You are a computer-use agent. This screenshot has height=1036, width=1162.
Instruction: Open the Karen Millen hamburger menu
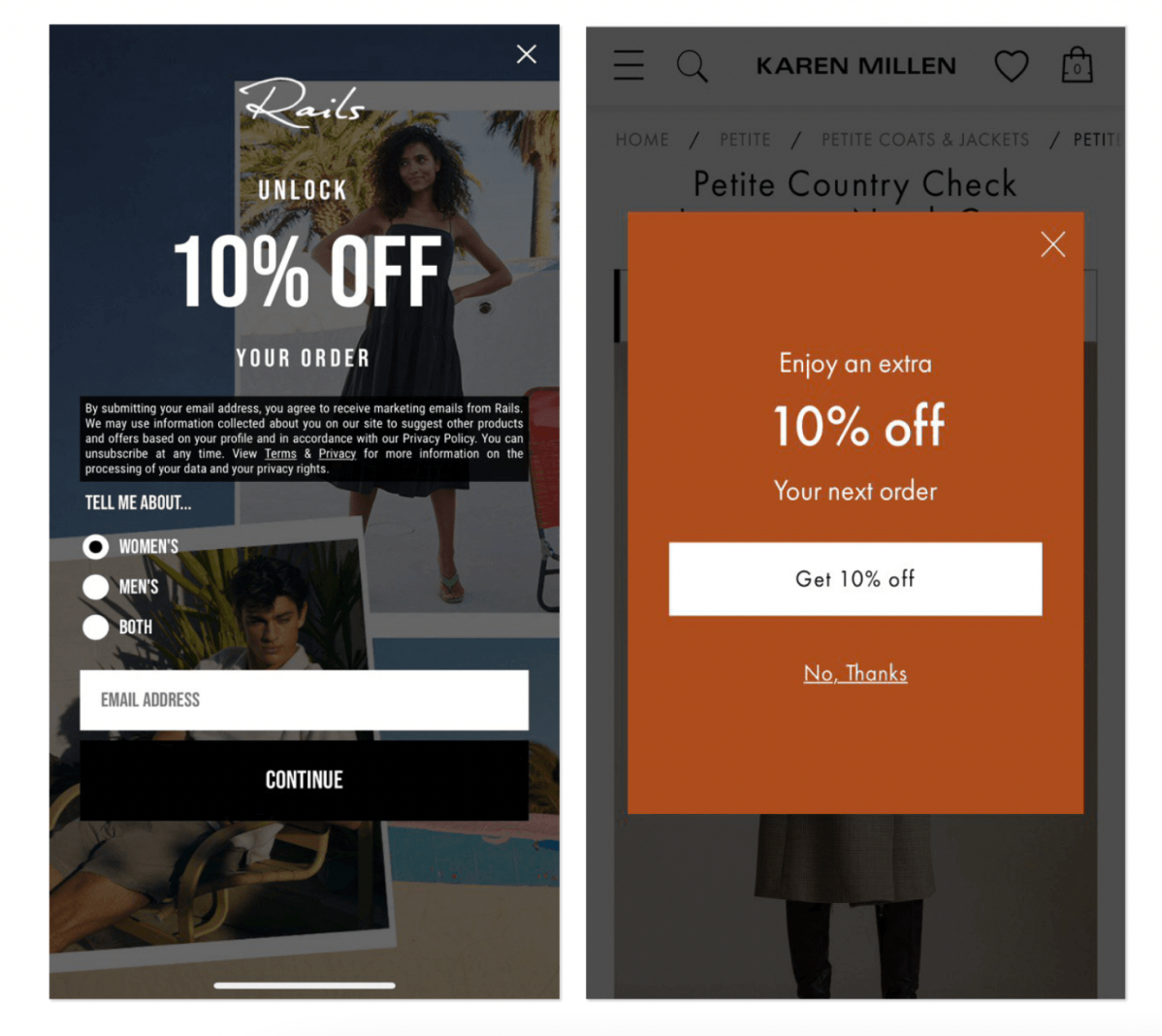pos(629,65)
